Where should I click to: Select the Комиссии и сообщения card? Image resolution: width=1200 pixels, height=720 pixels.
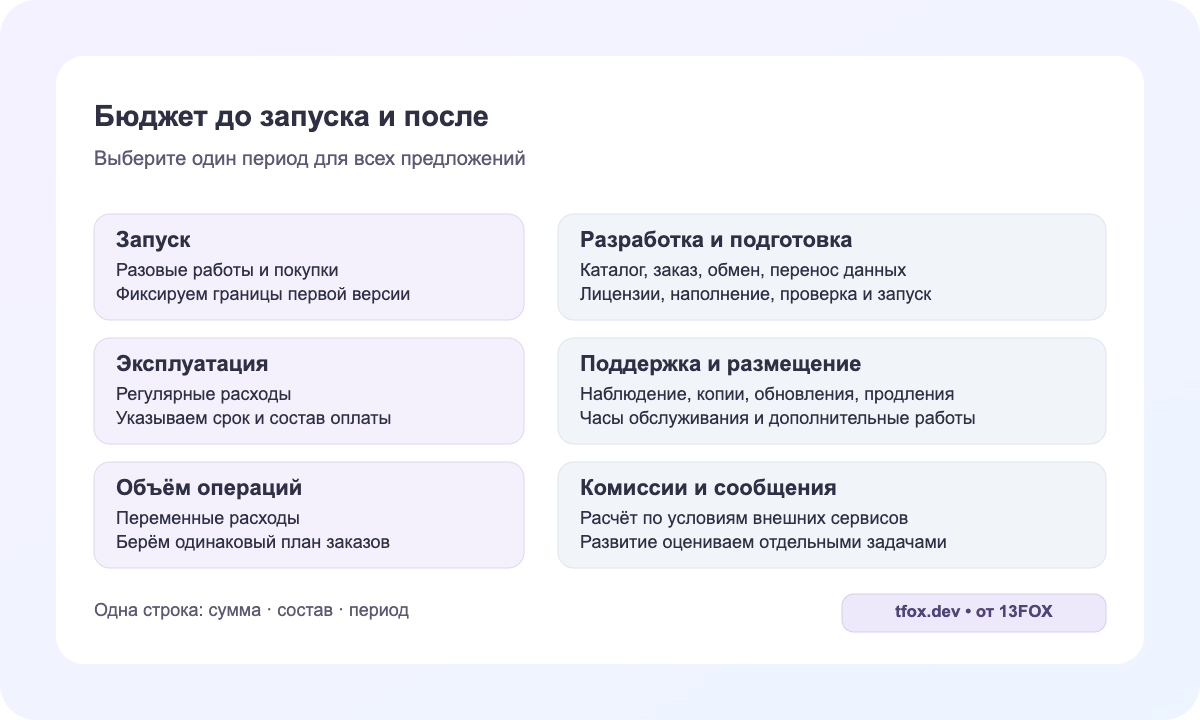(832, 515)
